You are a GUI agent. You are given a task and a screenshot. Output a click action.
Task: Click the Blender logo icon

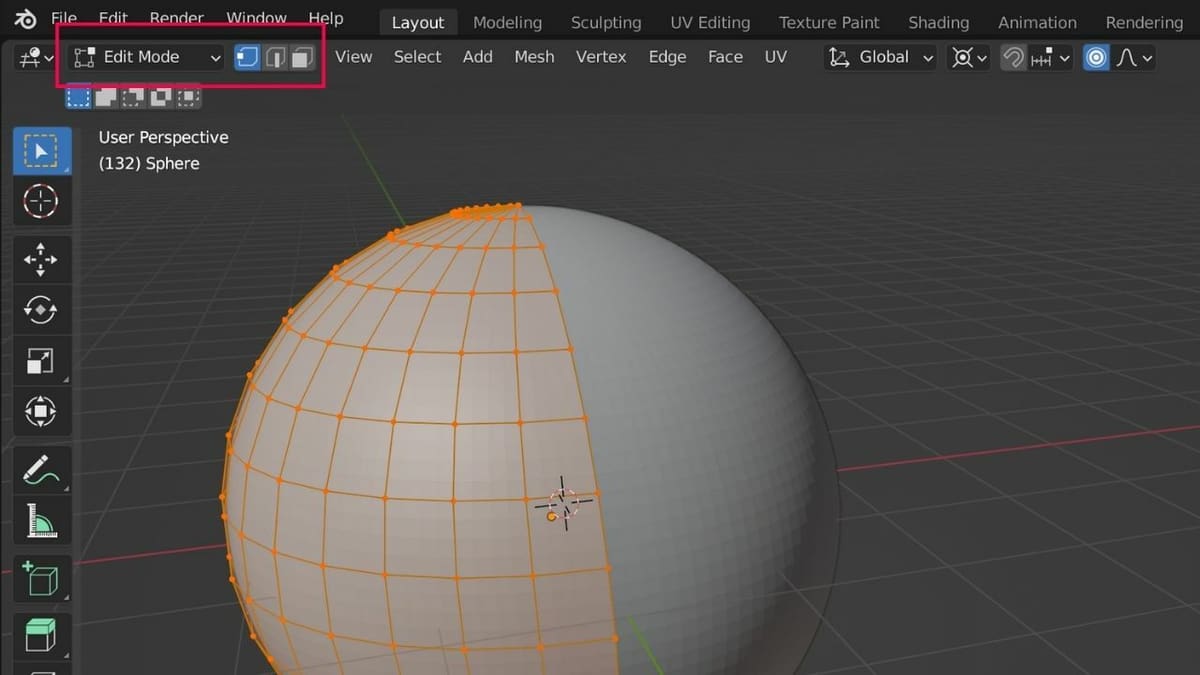click(24, 19)
